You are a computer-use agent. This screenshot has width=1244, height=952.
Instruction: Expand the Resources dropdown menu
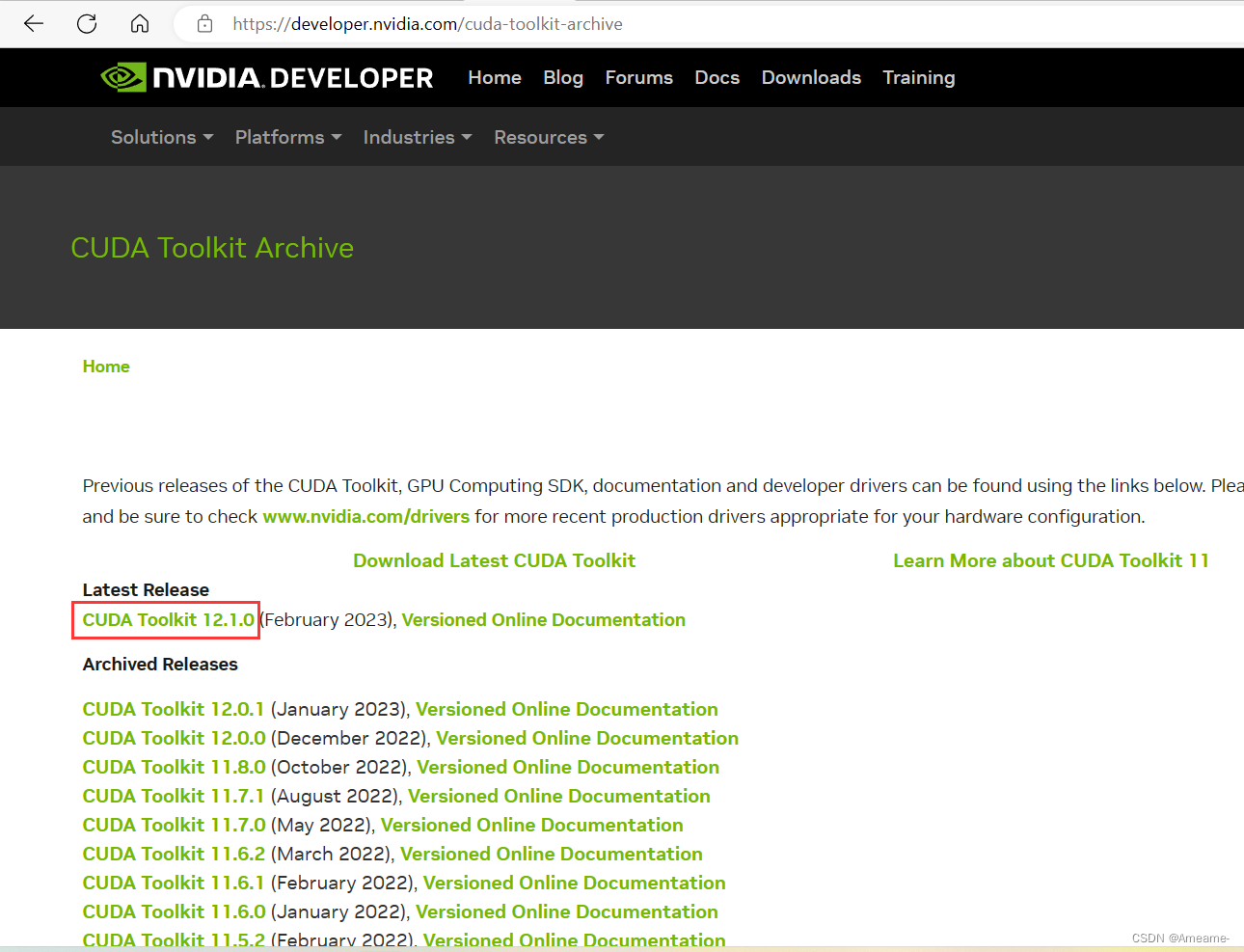541,137
